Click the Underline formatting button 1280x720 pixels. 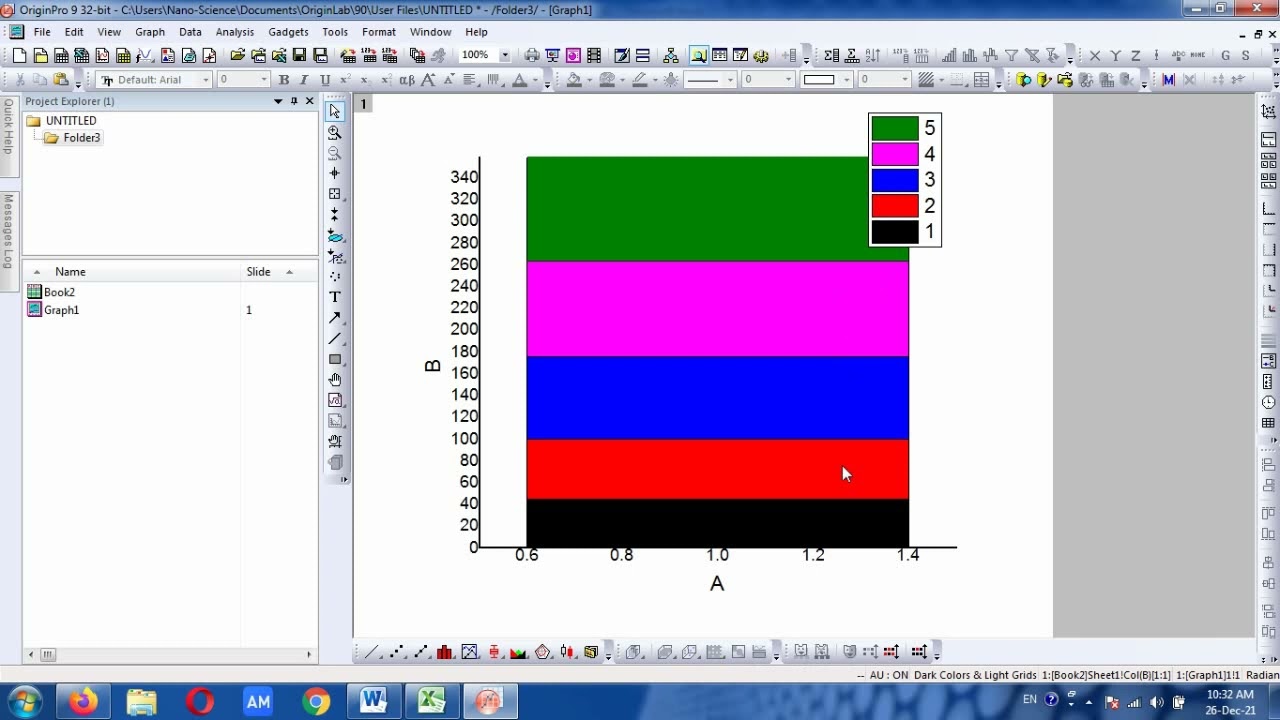pyautogui.click(x=324, y=80)
